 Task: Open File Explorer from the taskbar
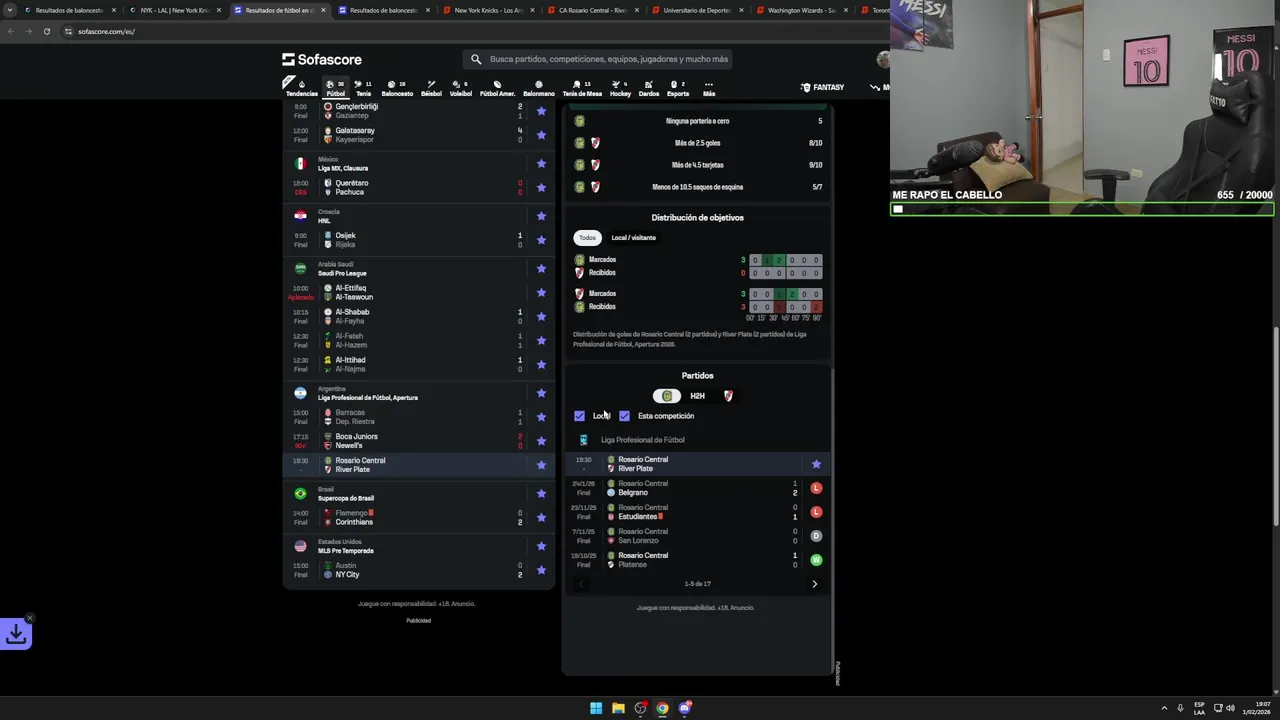pyautogui.click(x=618, y=708)
